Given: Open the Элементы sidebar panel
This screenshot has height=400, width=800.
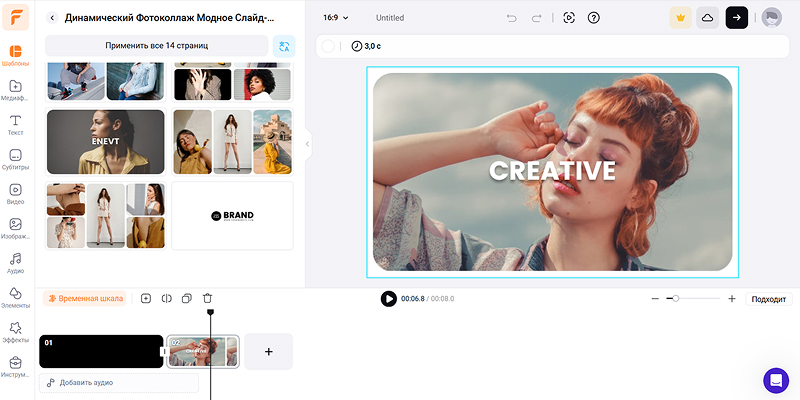Looking at the screenshot, I should [x=15, y=298].
